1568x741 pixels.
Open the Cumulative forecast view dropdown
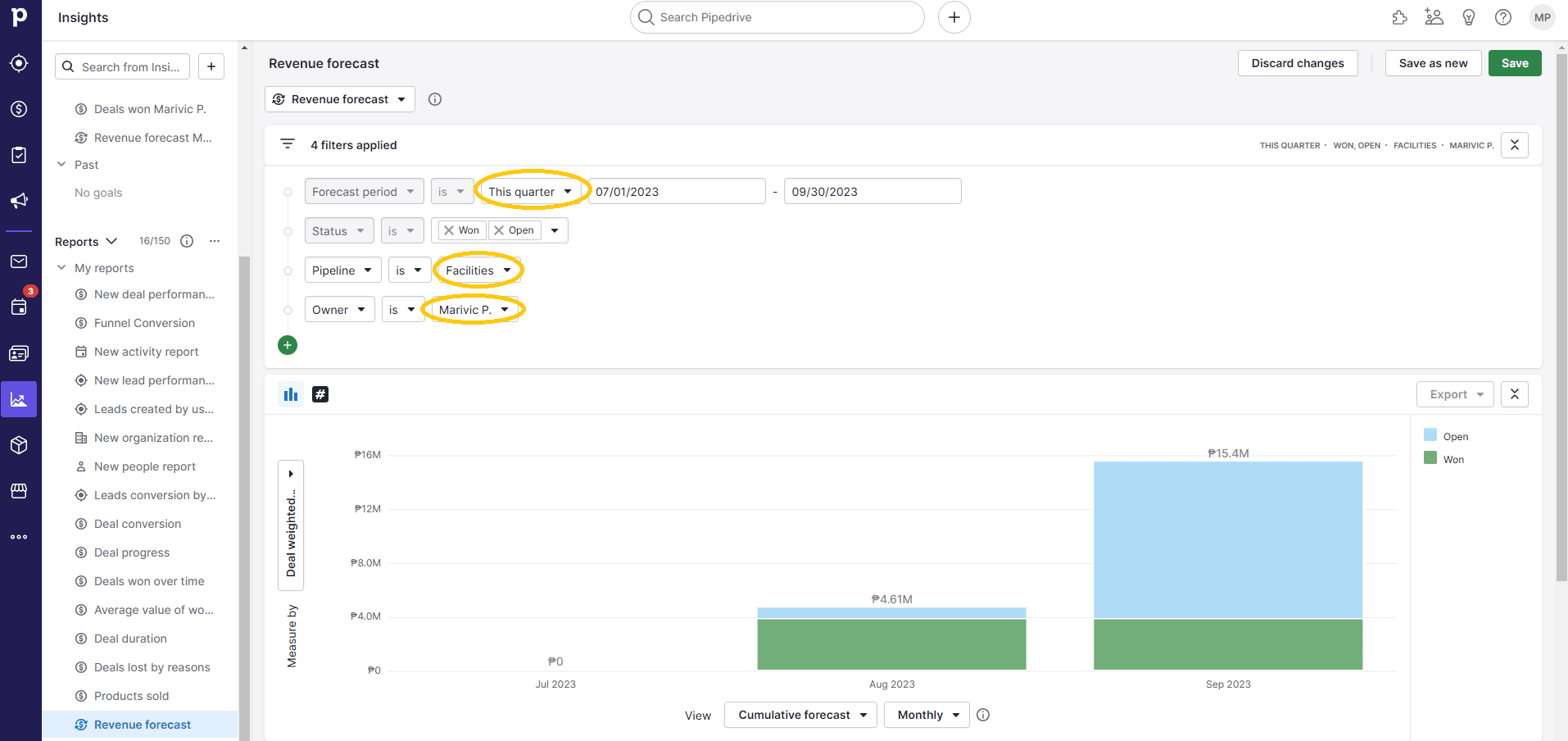[x=800, y=715]
